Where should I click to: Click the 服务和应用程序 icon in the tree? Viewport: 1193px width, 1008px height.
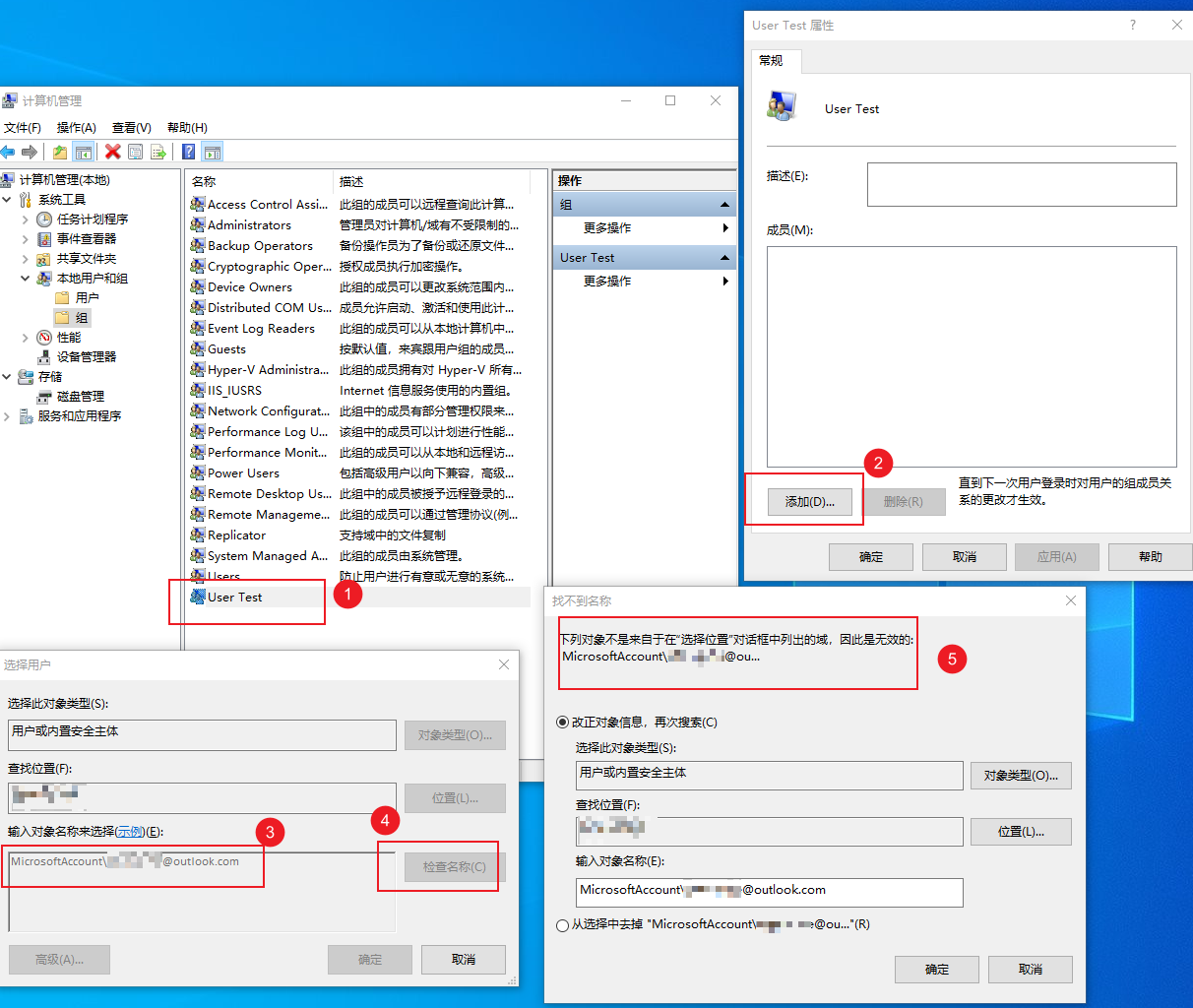27,416
